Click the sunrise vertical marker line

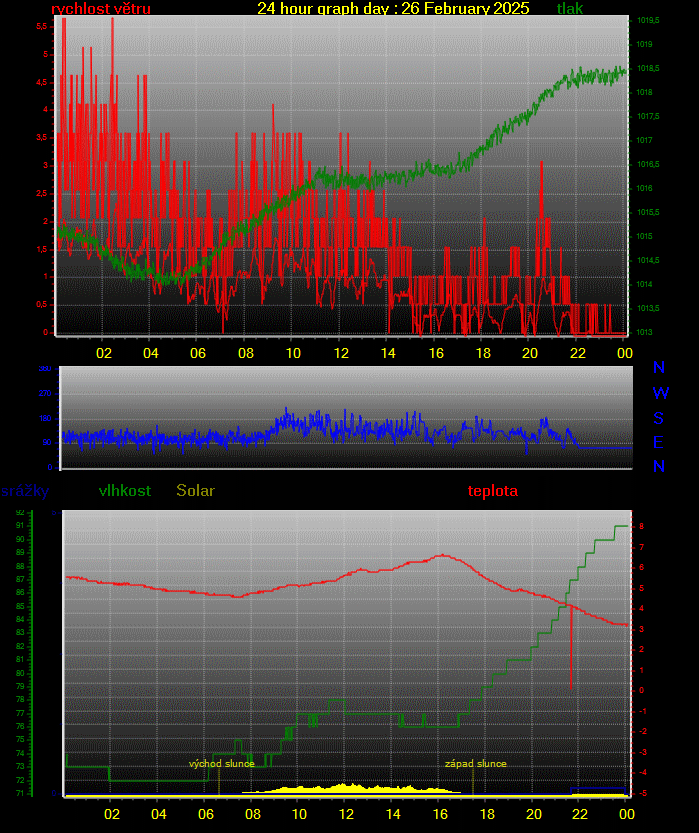219,781
